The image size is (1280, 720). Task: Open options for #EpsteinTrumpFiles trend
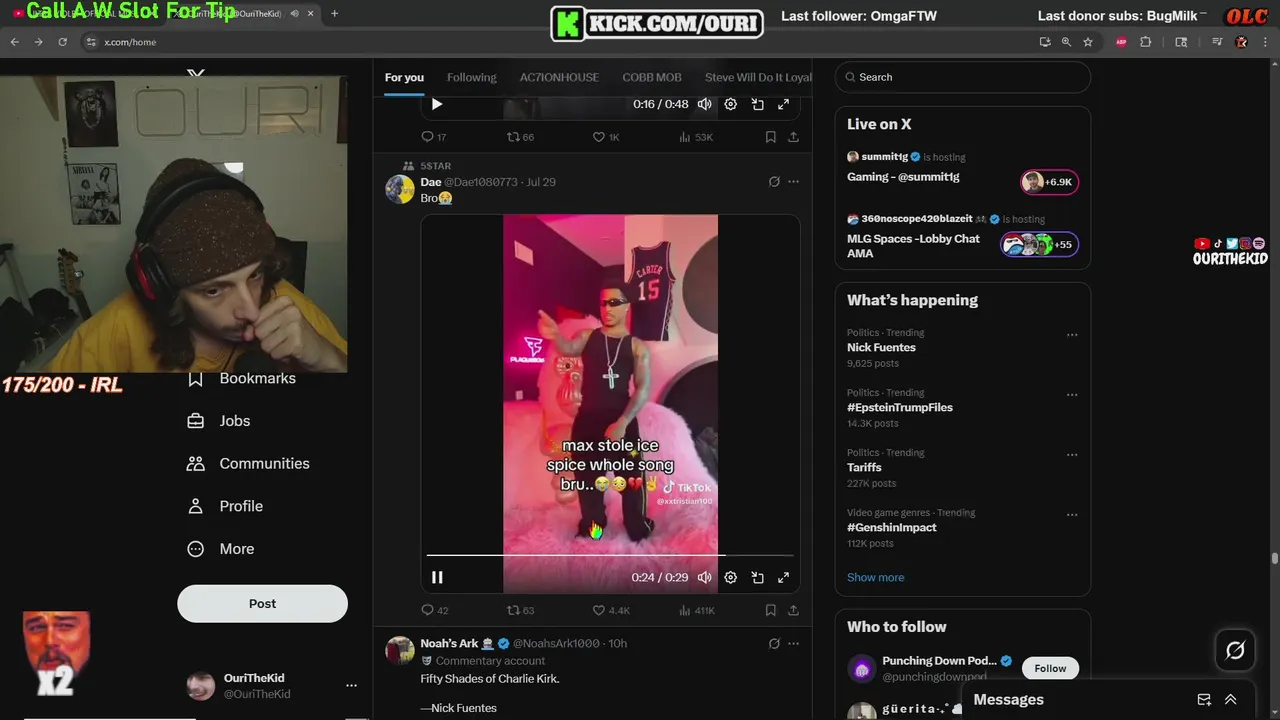[x=1072, y=395]
